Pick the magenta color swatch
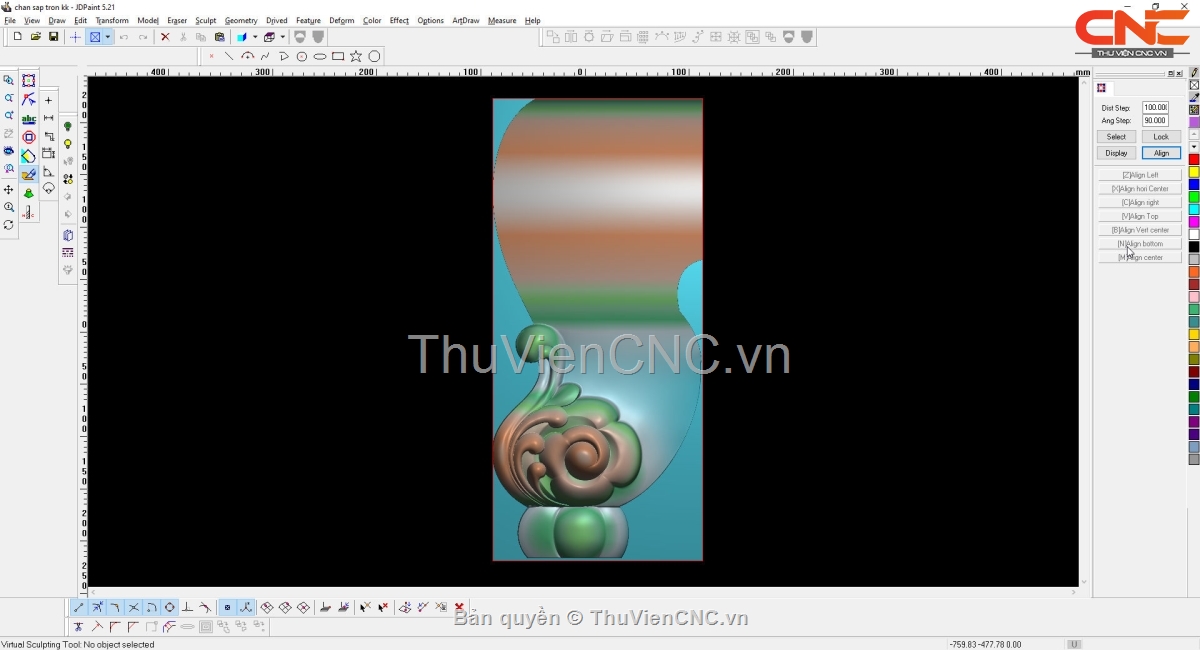This screenshot has height=650, width=1200. click(1194, 222)
